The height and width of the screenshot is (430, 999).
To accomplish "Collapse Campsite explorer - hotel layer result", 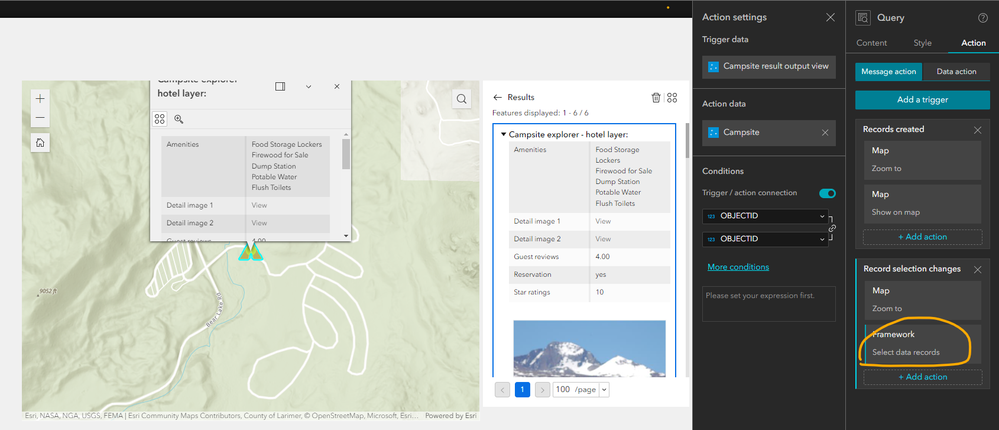I will point(503,134).
